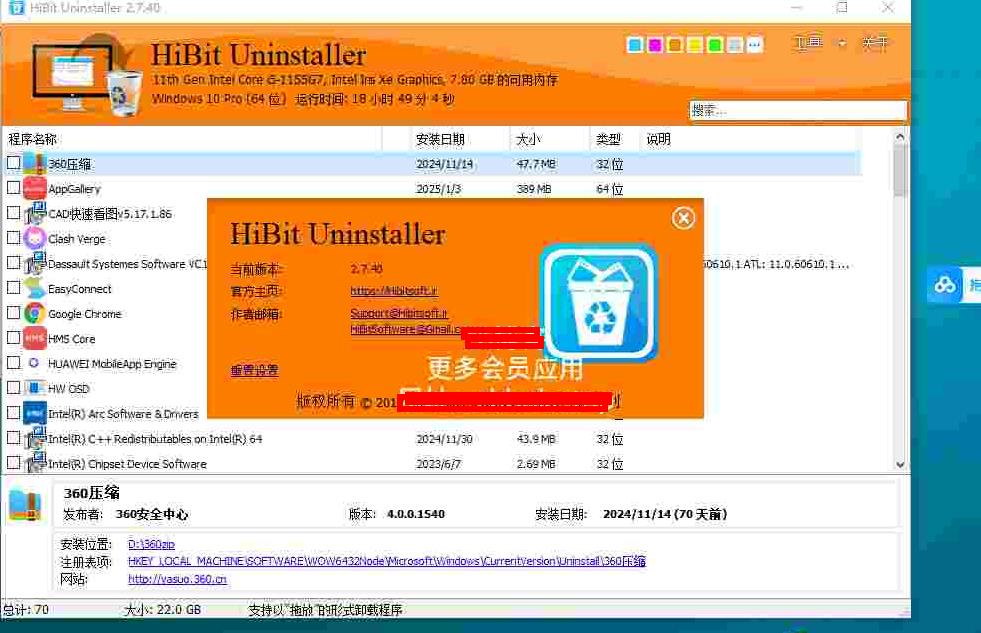Screen dimensions: 981x633
Task: Click the EasyConnect program icon
Action: [34, 288]
